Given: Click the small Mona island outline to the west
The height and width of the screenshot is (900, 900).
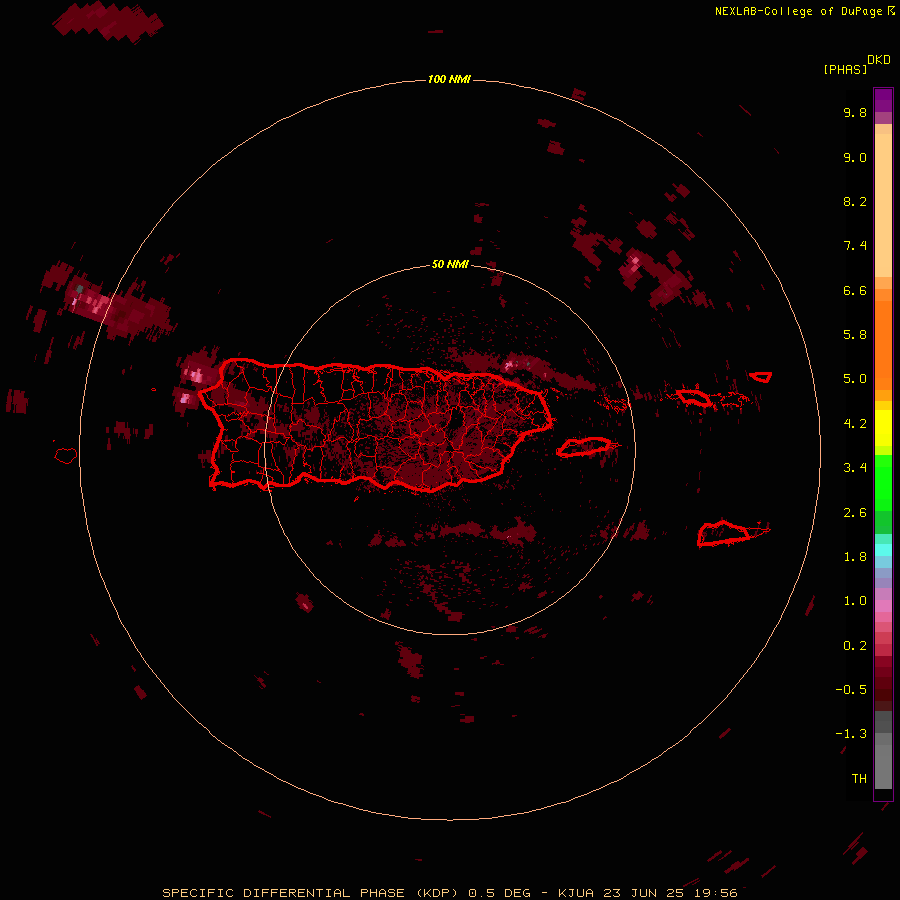Looking at the screenshot, I should (66, 456).
